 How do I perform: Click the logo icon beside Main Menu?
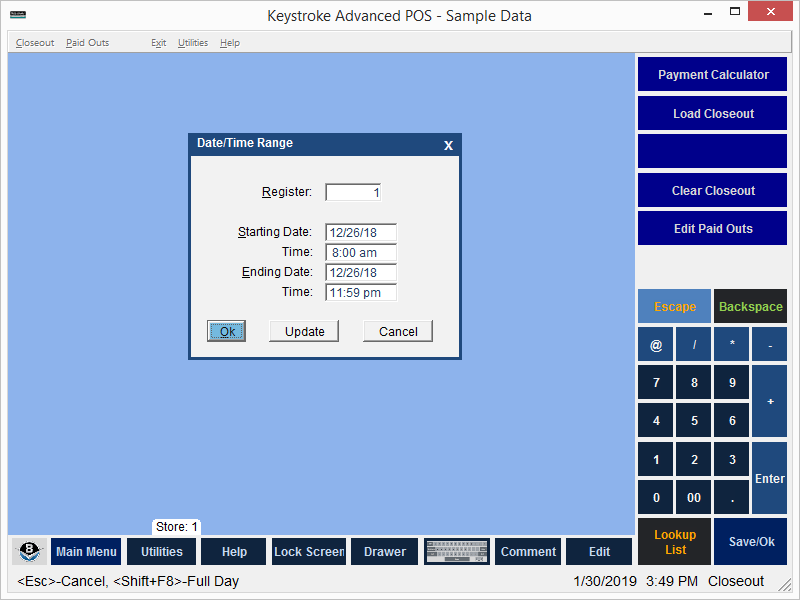pyautogui.click(x=30, y=551)
